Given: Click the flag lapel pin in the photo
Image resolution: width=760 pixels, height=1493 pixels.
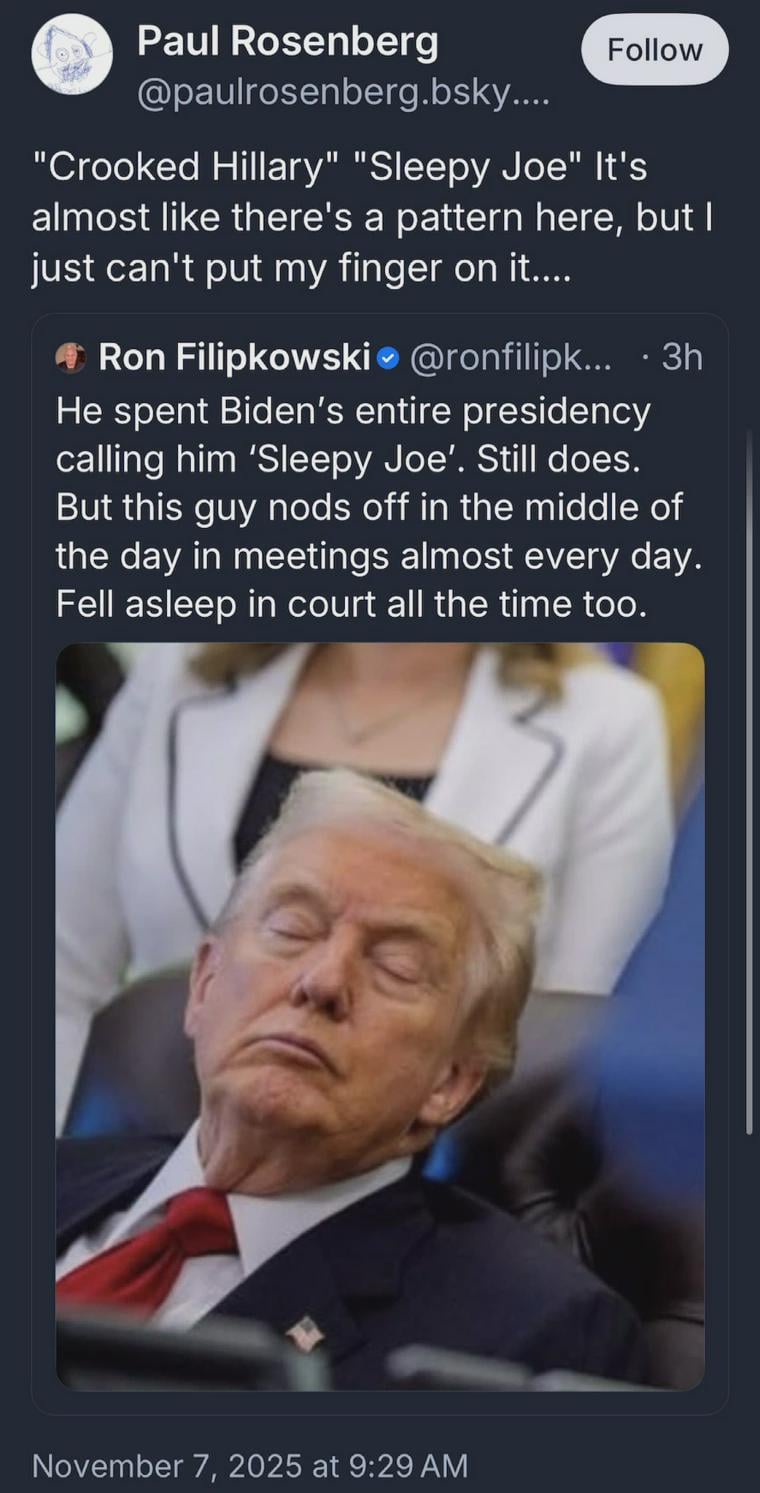Looking at the screenshot, I should [304, 1333].
